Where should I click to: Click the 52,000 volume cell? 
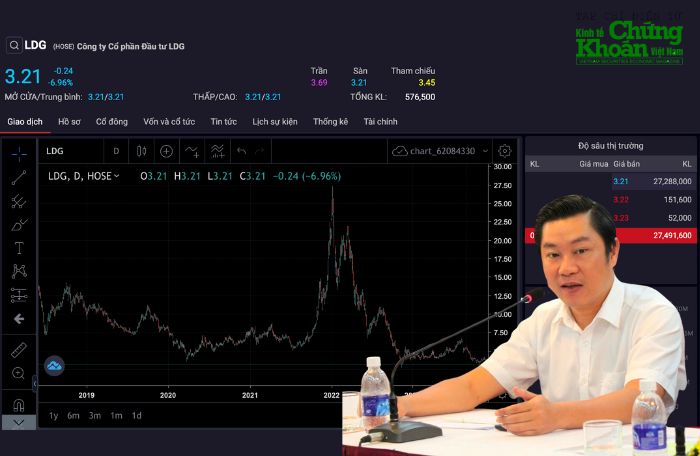680,218
